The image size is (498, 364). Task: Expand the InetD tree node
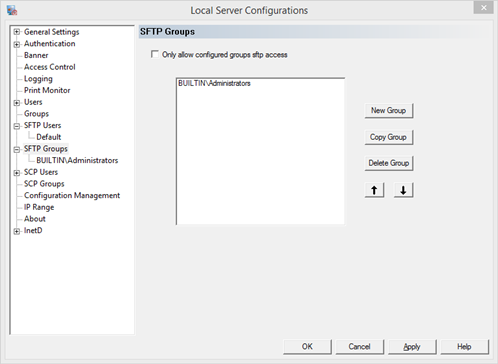pos(17,231)
